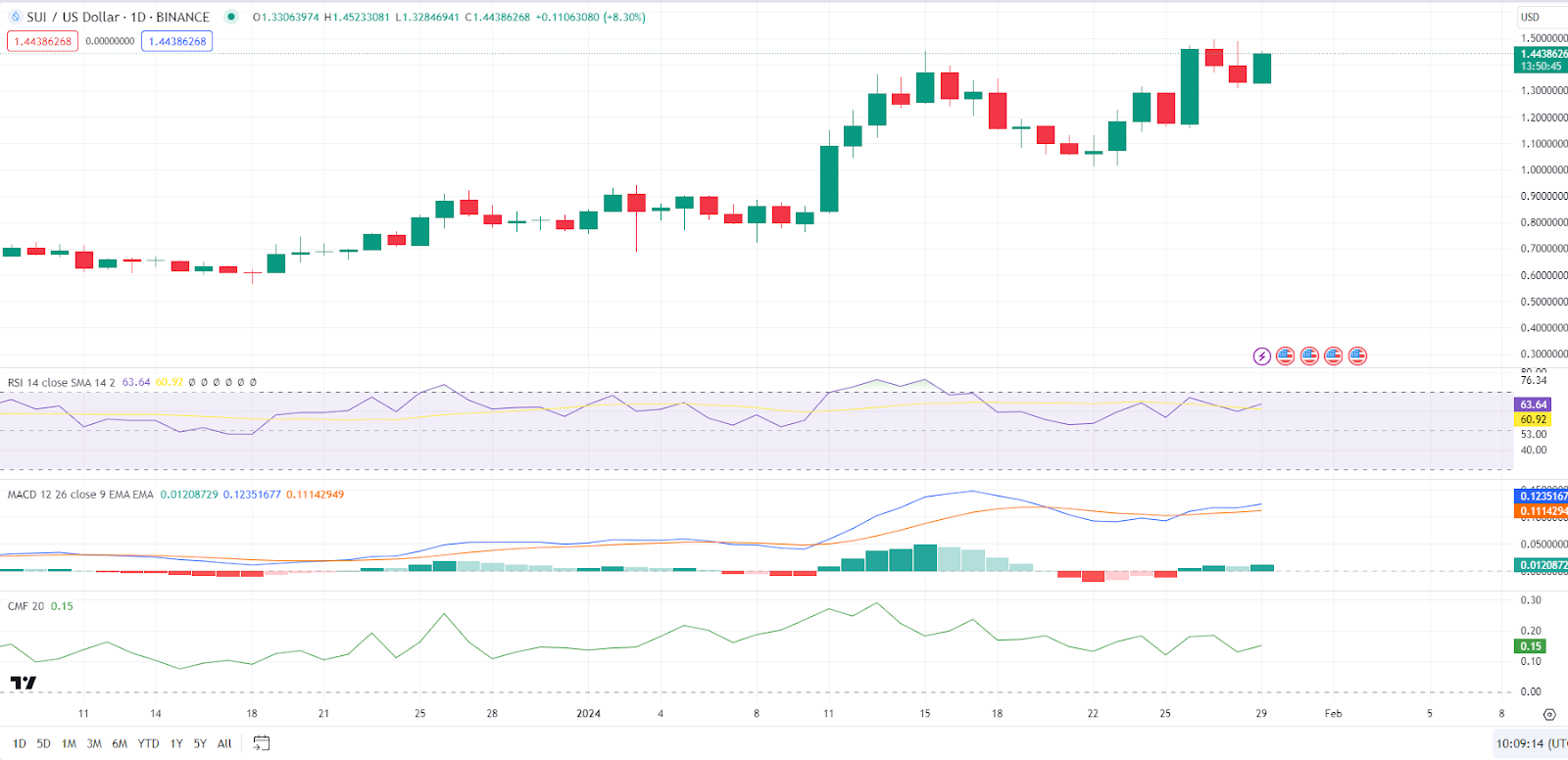Select the 5Y time range

click(200, 743)
